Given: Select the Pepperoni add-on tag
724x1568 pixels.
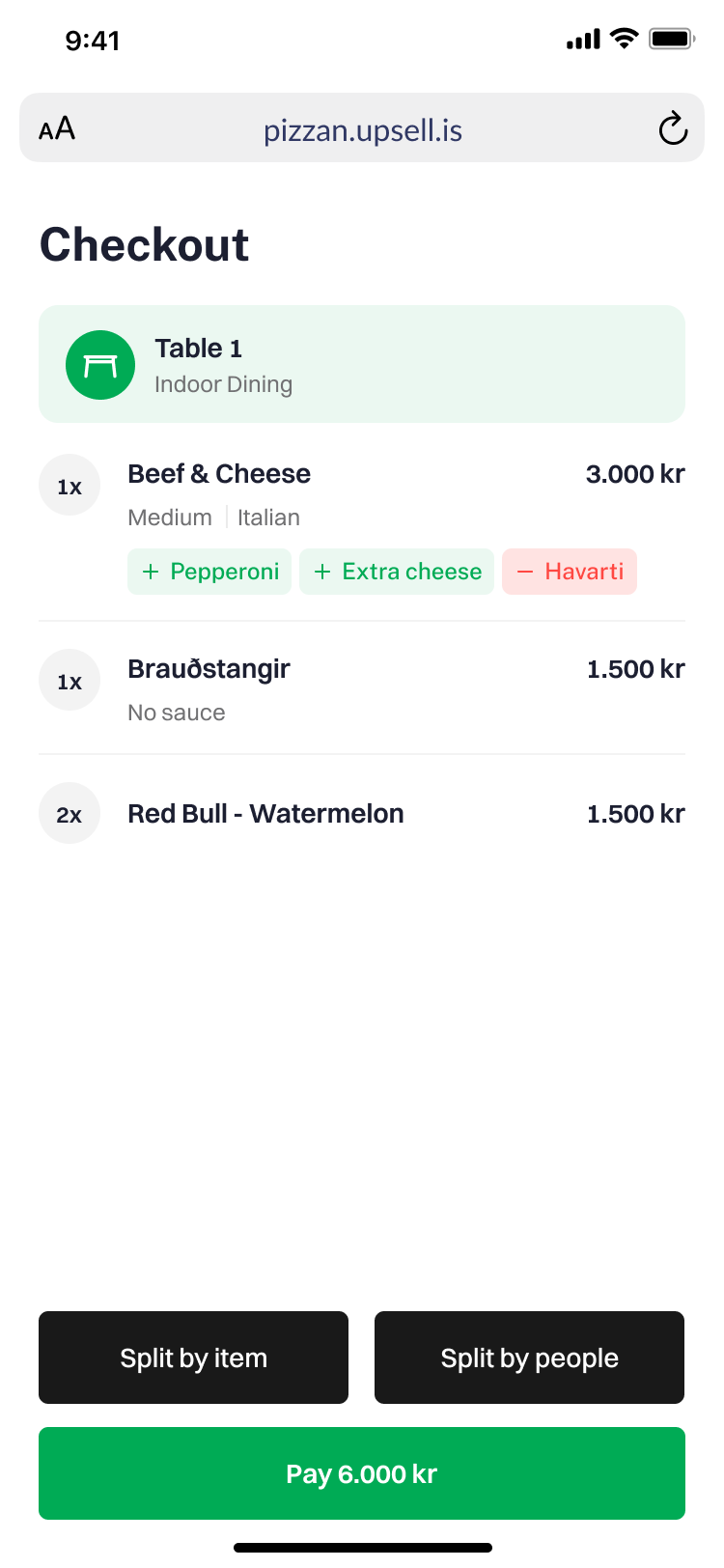Looking at the screenshot, I should click(209, 572).
